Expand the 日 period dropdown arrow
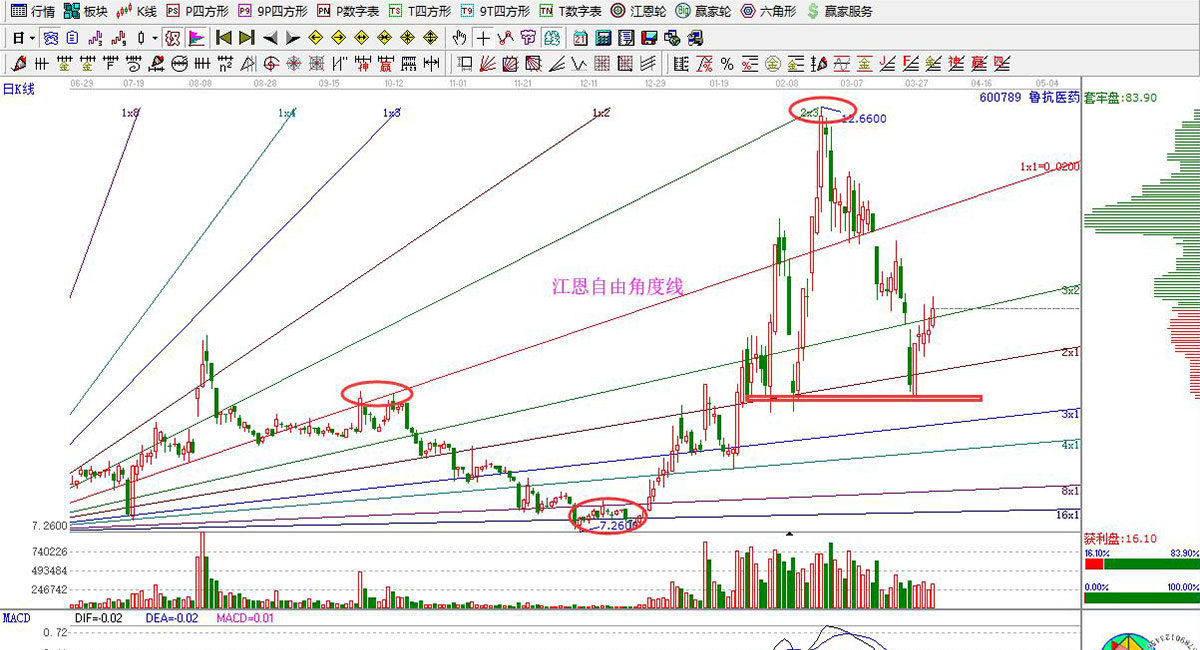The height and width of the screenshot is (650, 1200). 32,38
